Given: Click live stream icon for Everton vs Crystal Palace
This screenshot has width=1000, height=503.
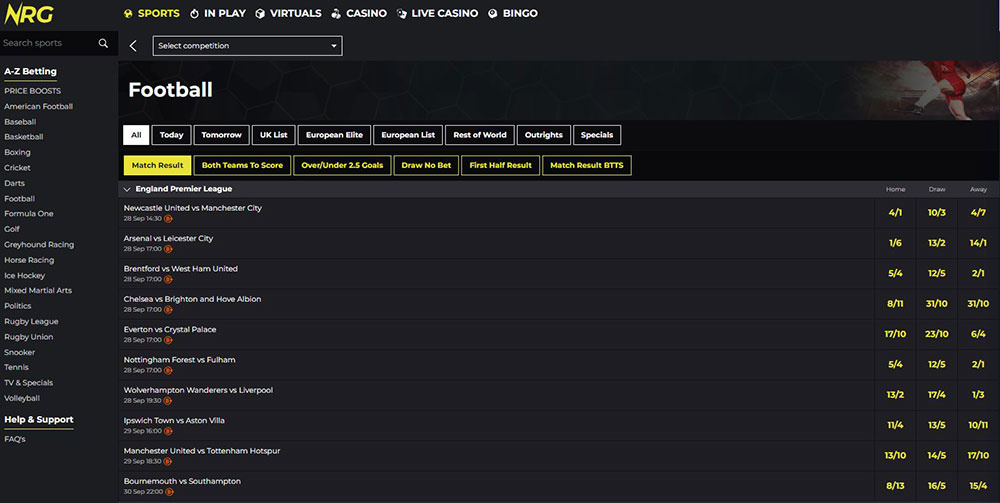Looking at the screenshot, I should pos(168,340).
